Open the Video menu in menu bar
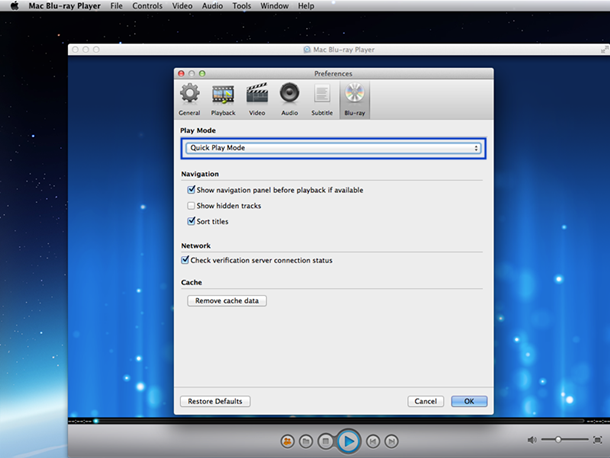The image size is (610, 458). tap(182, 6)
